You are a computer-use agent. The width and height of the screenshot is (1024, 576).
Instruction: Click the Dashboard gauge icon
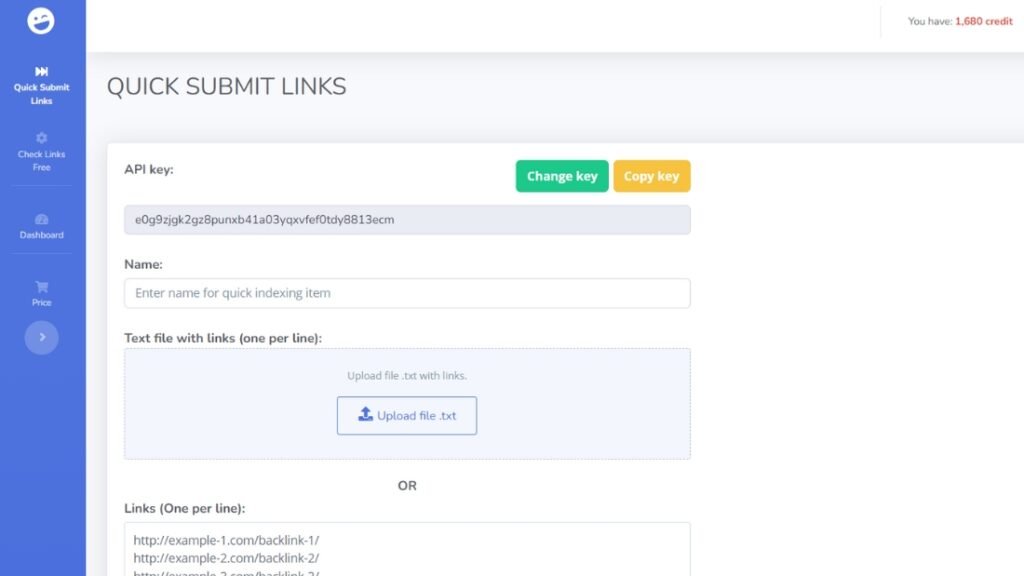coord(41,219)
